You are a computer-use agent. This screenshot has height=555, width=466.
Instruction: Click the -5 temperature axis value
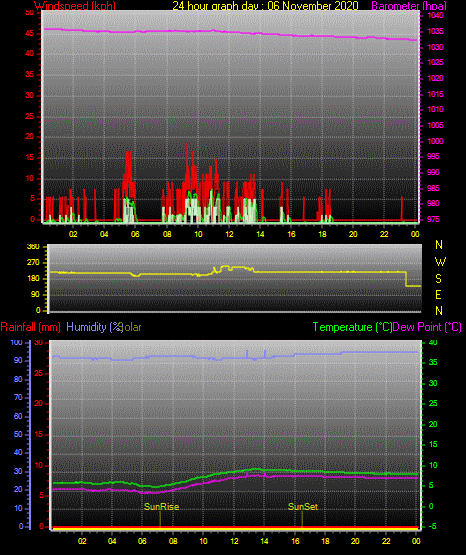[x=433, y=527]
